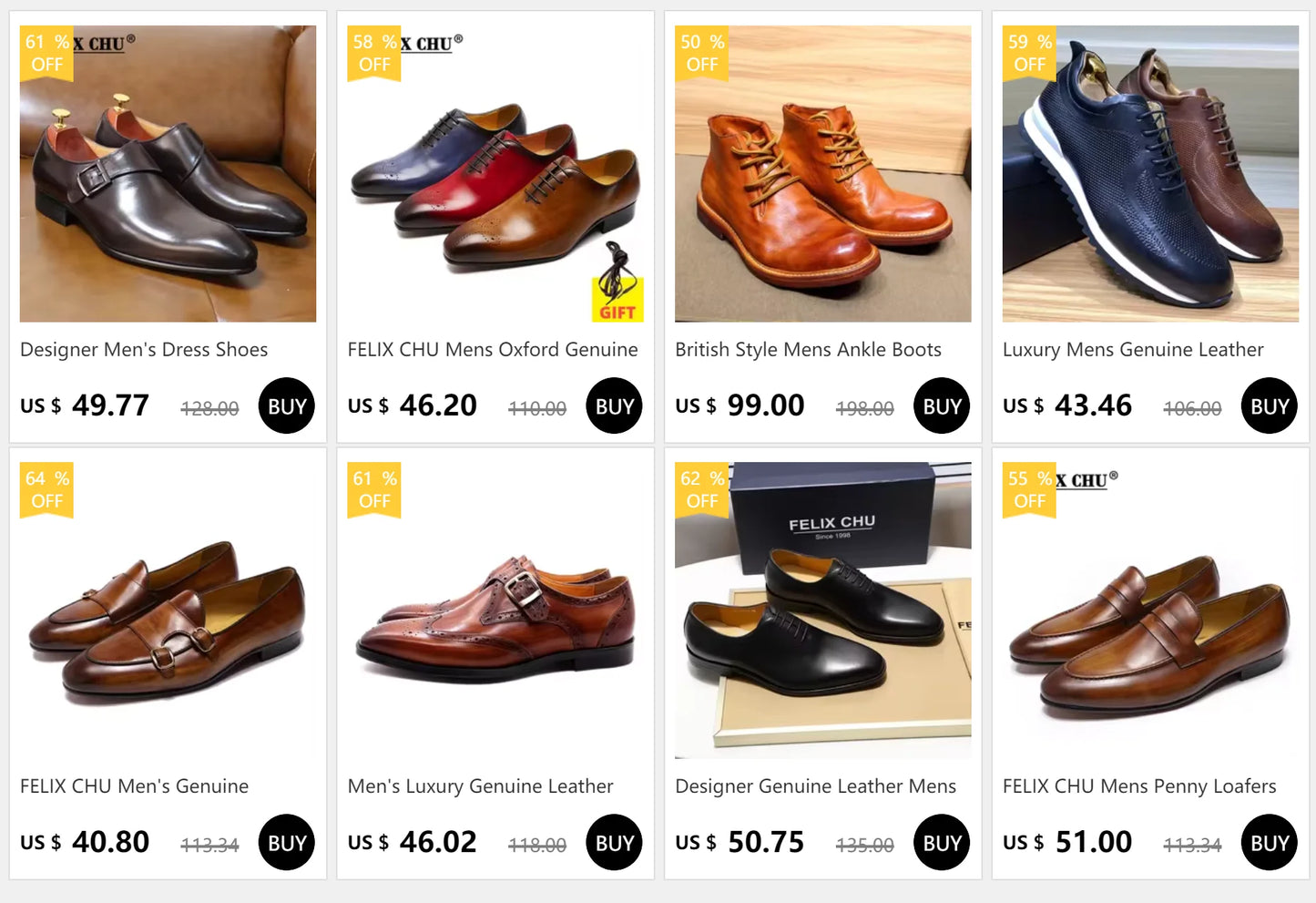Open the British Style Mens Ankle Boots listing
Image resolution: width=1316 pixels, height=903 pixels.
808,350
